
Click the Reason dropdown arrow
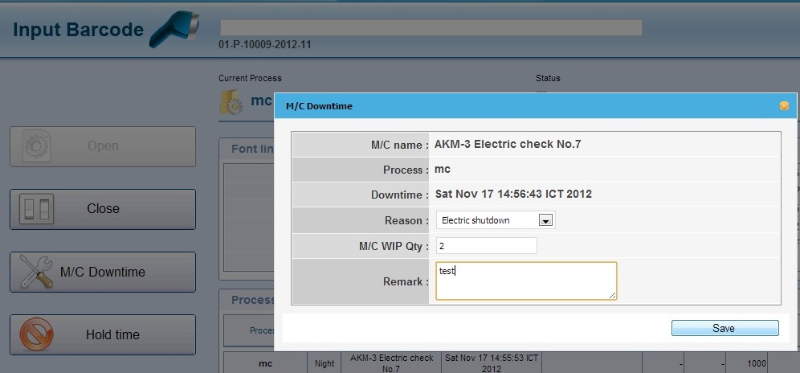tap(546, 221)
